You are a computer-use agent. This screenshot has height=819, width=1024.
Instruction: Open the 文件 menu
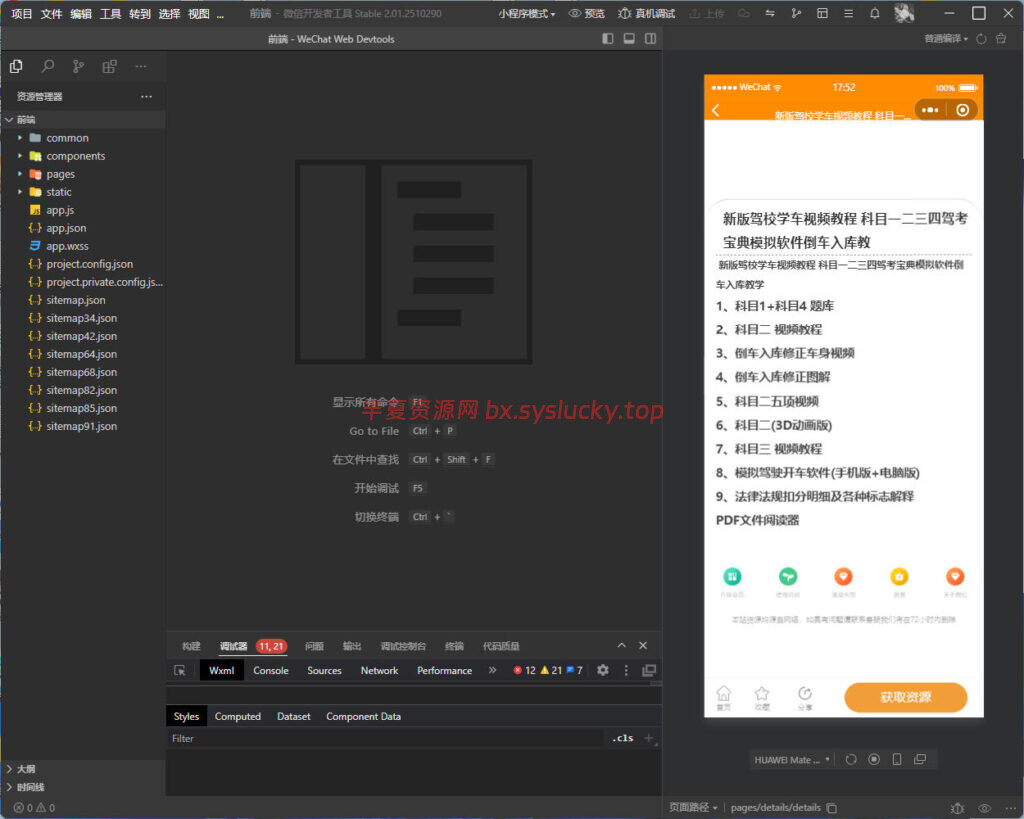[52, 14]
